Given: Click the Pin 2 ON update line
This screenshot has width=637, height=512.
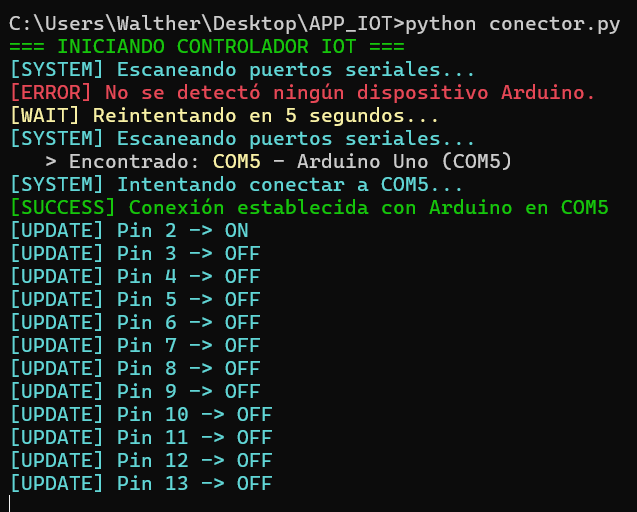Looking at the screenshot, I should point(129,231).
